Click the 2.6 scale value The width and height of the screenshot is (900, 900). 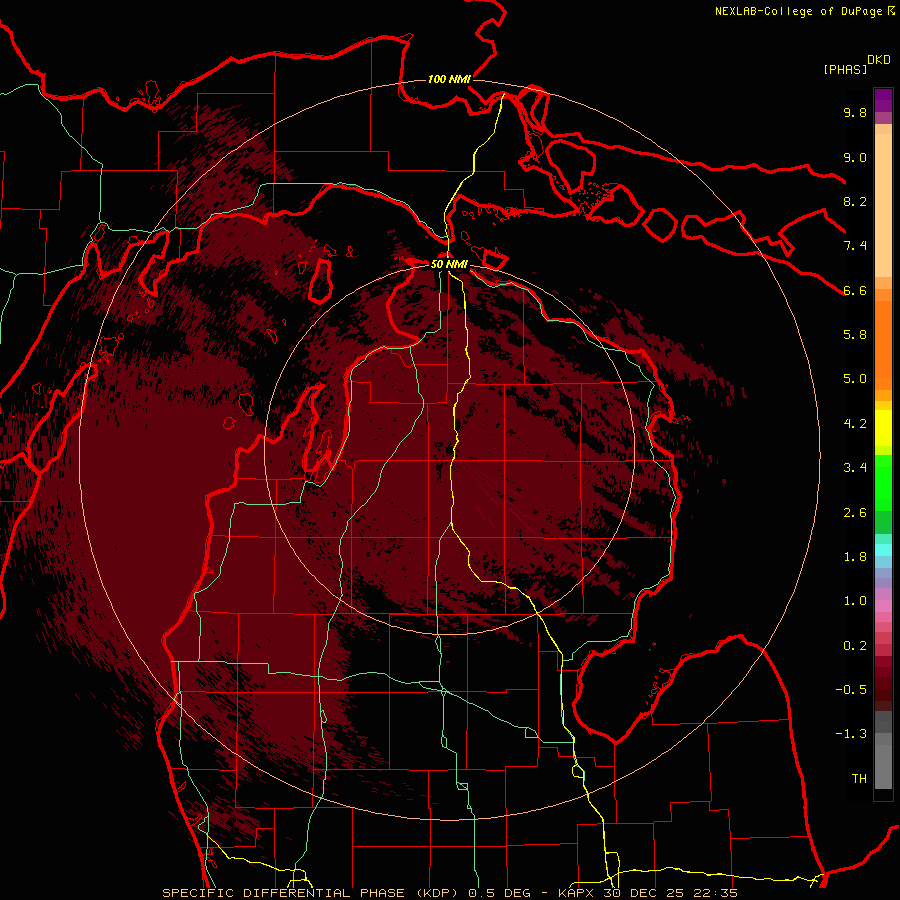855,513
